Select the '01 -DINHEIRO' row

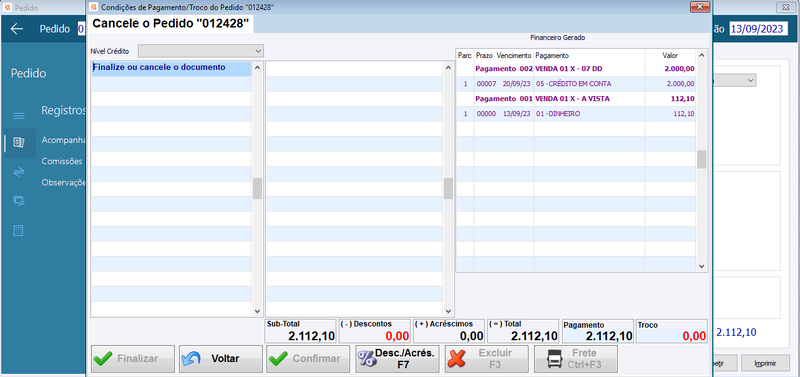(x=576, y=114)
